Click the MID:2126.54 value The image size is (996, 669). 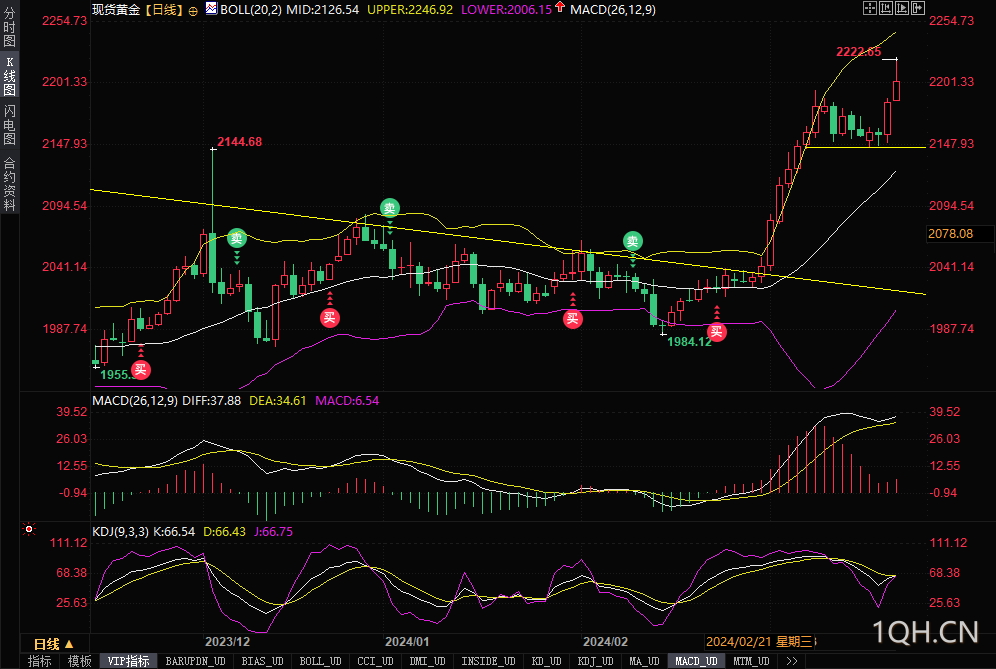(322, 10)
